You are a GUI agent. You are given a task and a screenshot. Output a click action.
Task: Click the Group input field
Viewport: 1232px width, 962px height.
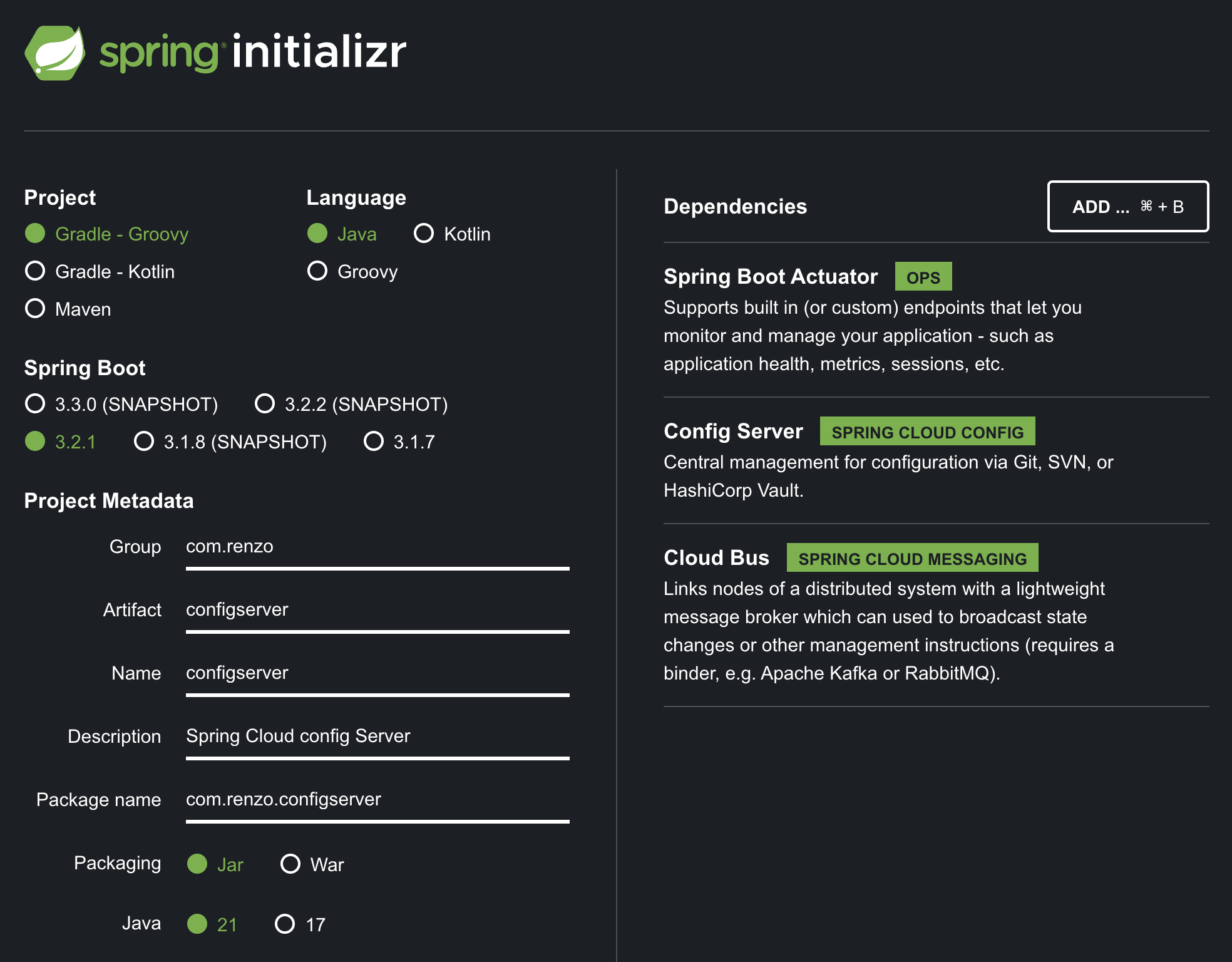(377, 547)
